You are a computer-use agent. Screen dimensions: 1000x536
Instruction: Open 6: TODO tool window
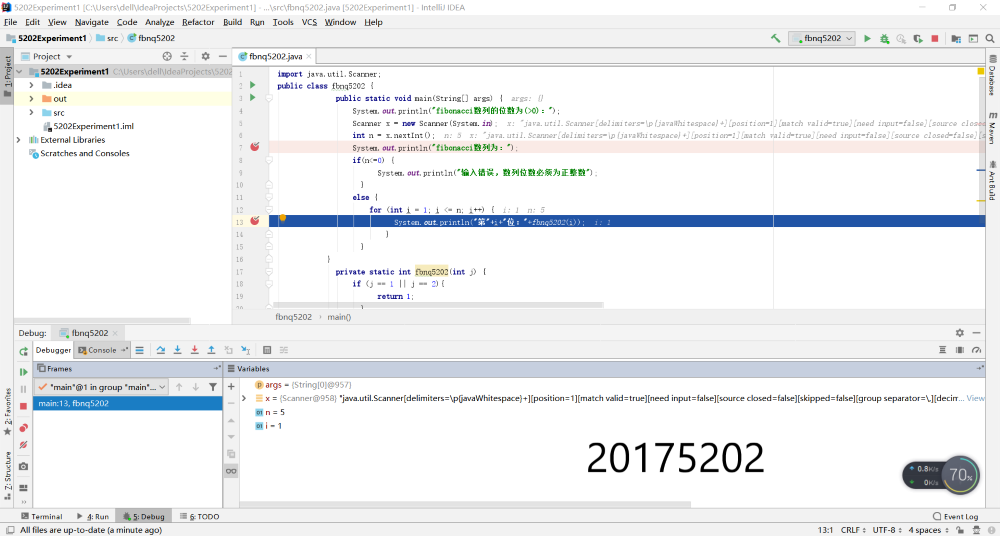[x=200, y=516]
